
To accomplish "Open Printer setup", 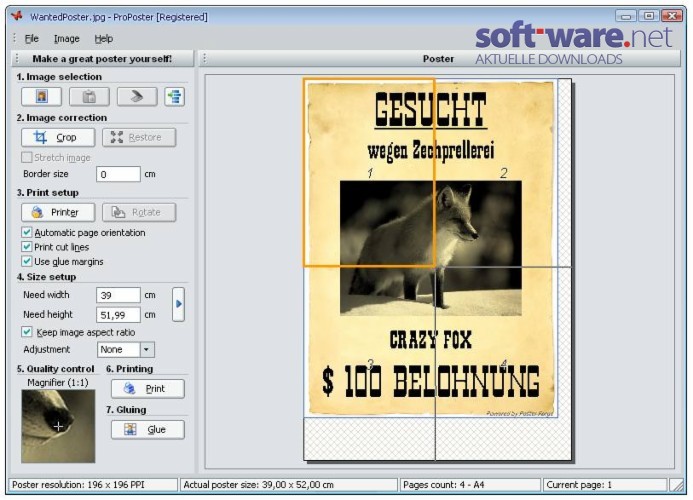I will (58, 212).
